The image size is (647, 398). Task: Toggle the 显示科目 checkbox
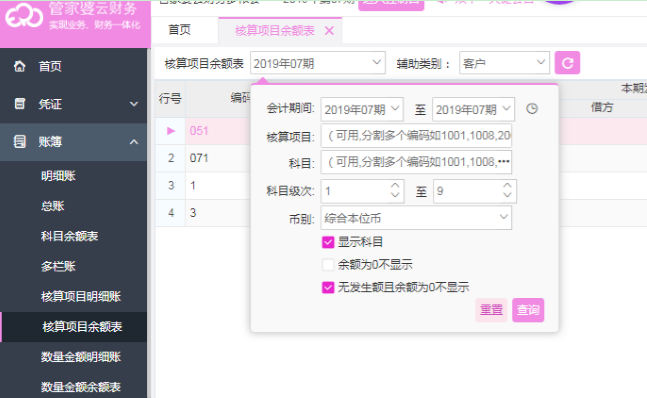328,242
